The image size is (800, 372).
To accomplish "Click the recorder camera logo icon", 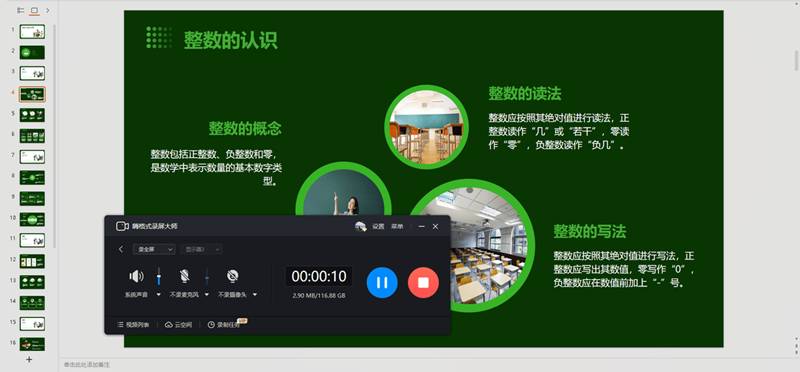I will 122,226.
